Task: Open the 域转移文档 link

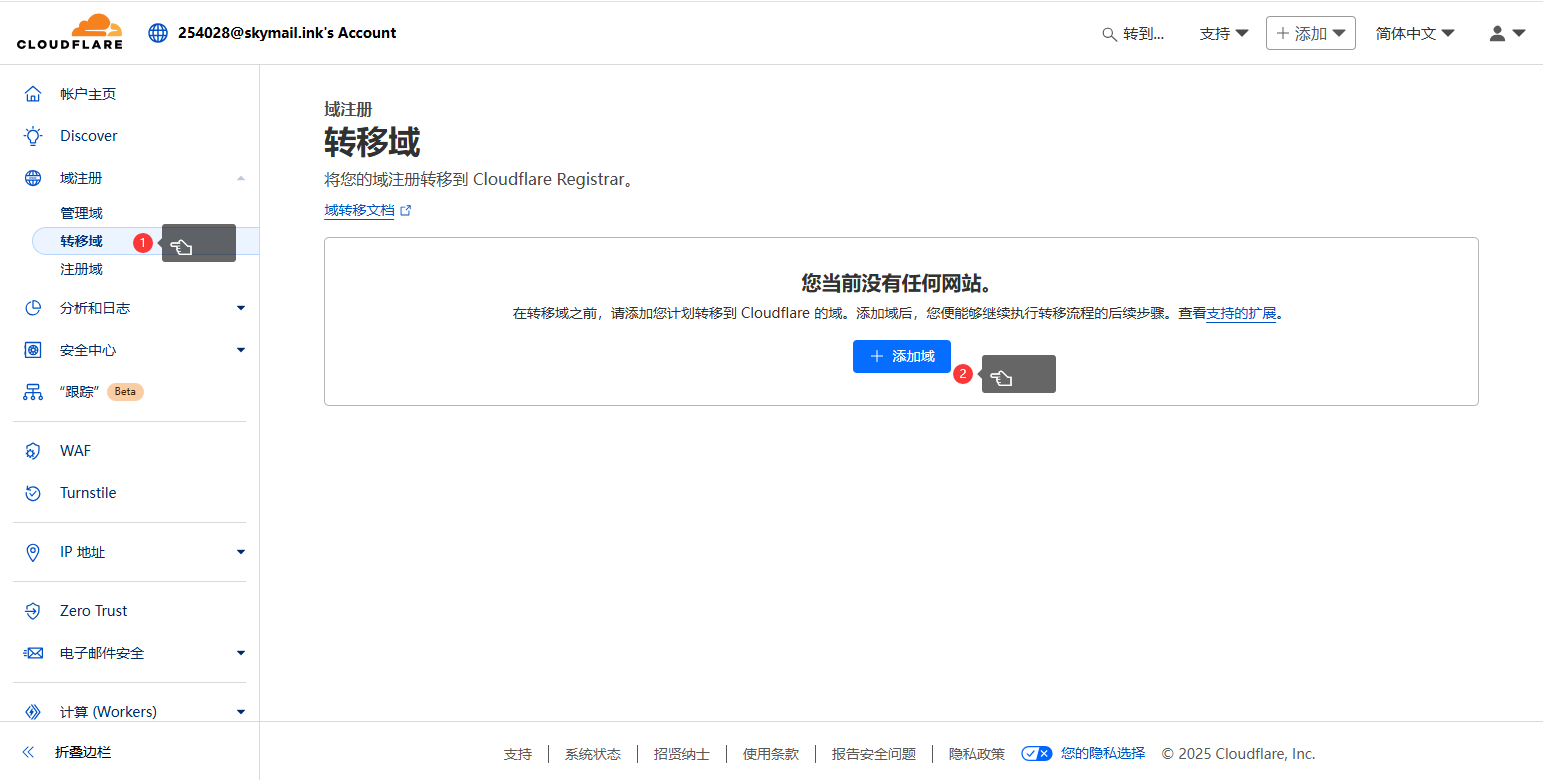Action: coord(360,209)
